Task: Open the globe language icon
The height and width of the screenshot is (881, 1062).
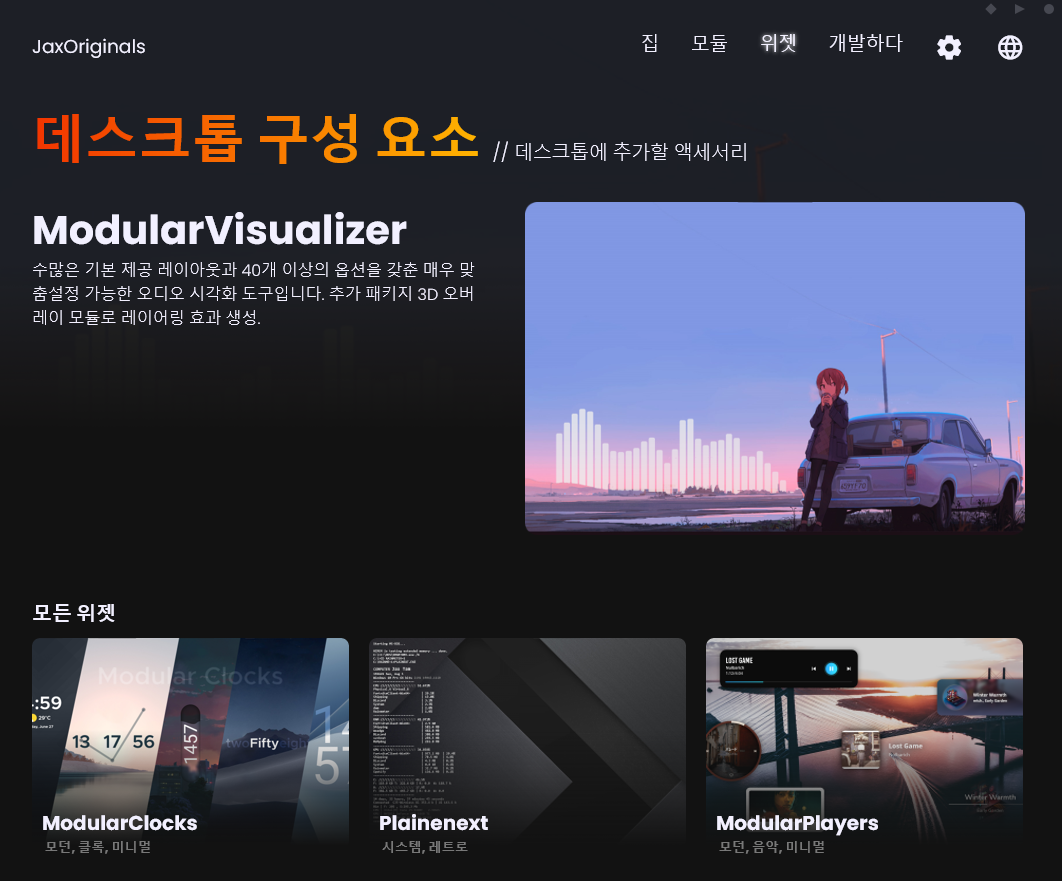Action: pos(1010,47)
